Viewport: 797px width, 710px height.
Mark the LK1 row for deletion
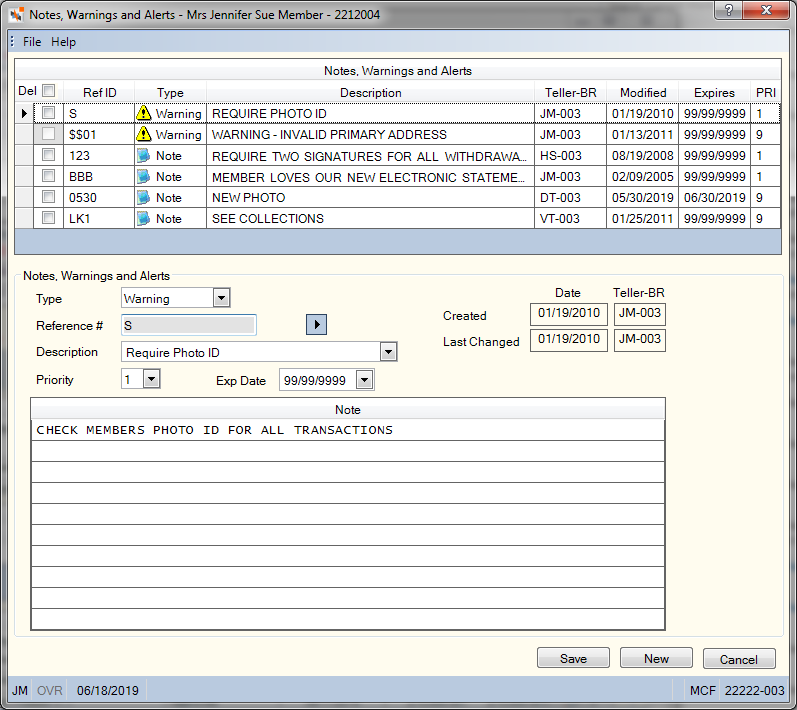pyautogui.click(x=48, y=218)
